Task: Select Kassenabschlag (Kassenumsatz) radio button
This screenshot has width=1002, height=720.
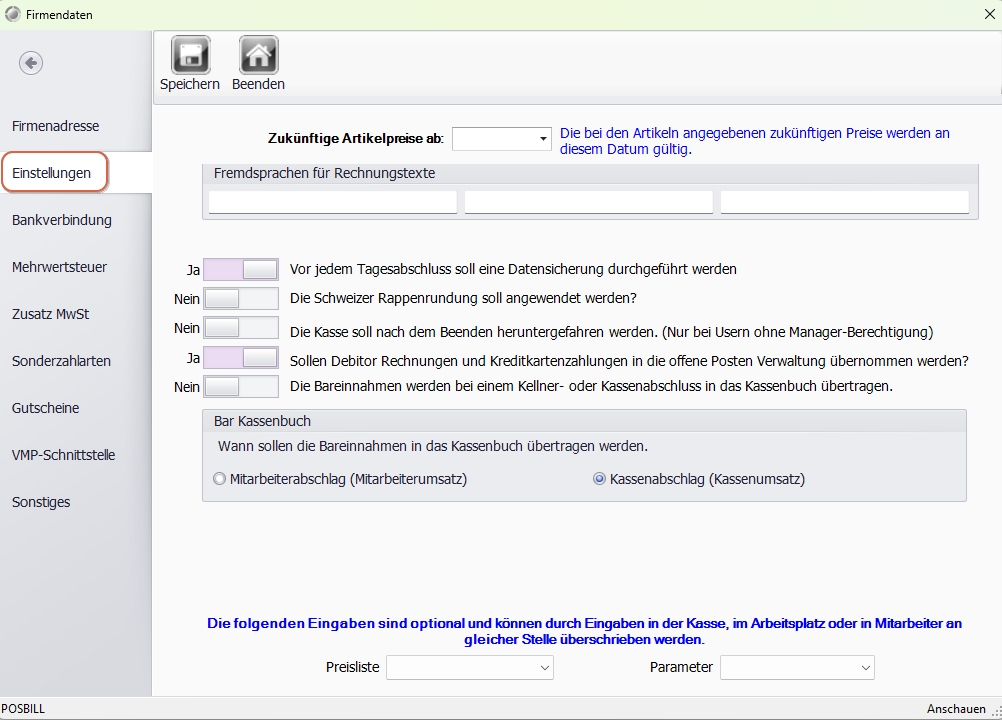Action: pos(599,479)
